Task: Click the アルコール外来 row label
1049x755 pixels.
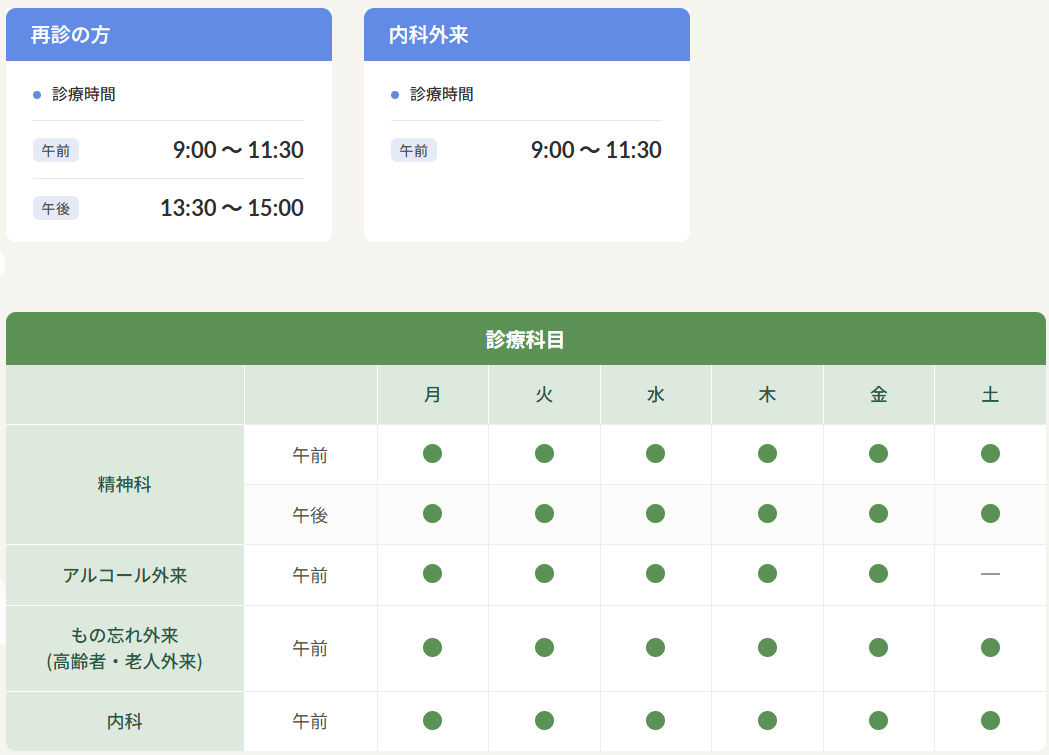Action: [124, 575]
